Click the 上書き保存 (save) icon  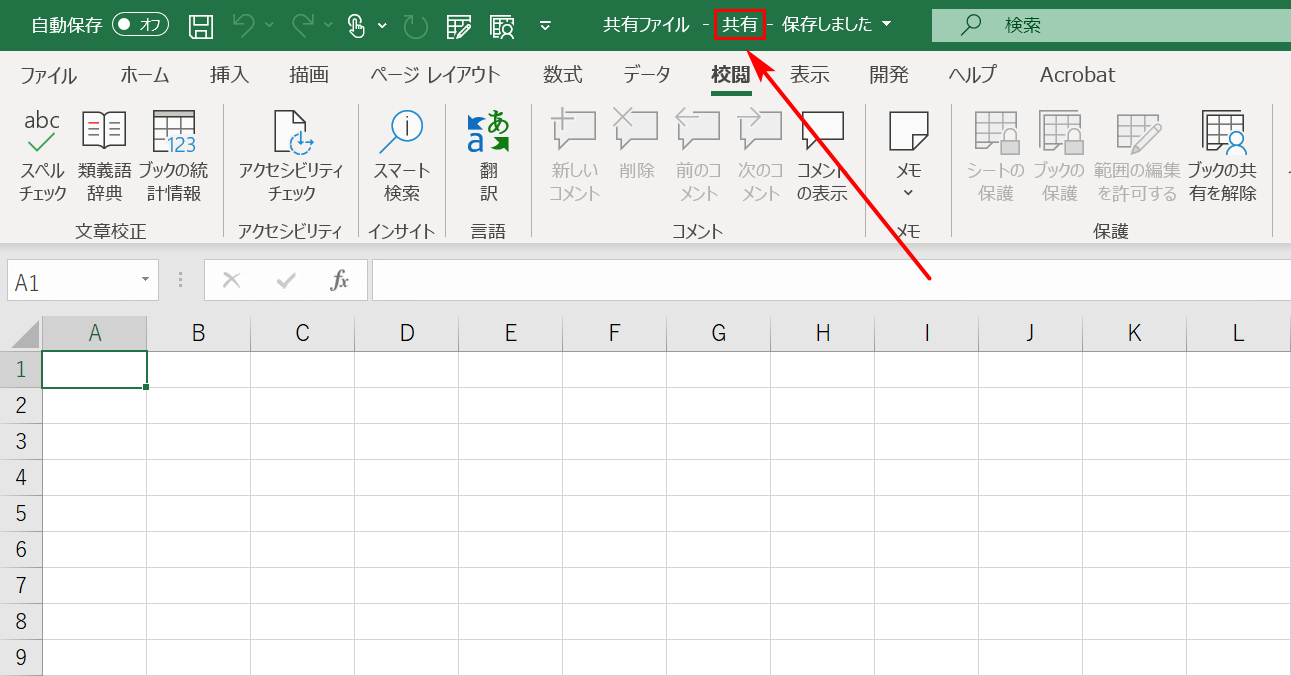pyautogui.click(x=200, y=25)
